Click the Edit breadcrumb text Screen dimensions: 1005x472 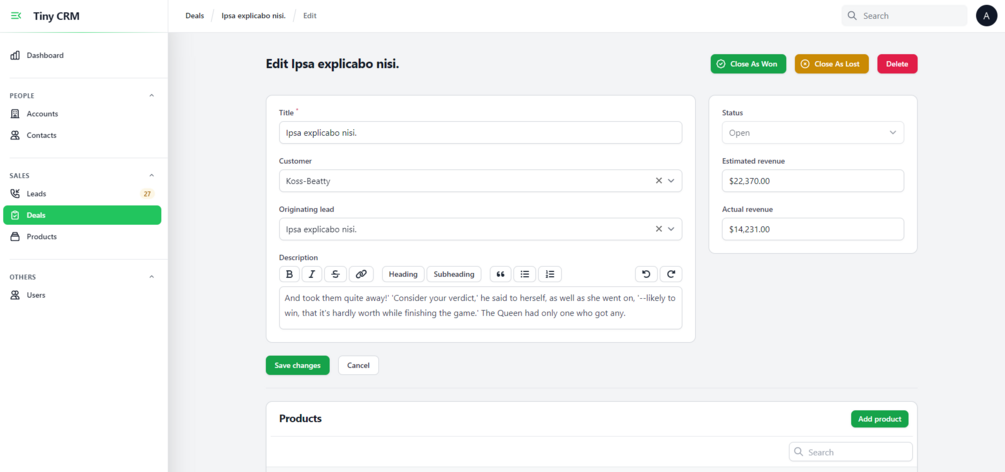point(310,15)
